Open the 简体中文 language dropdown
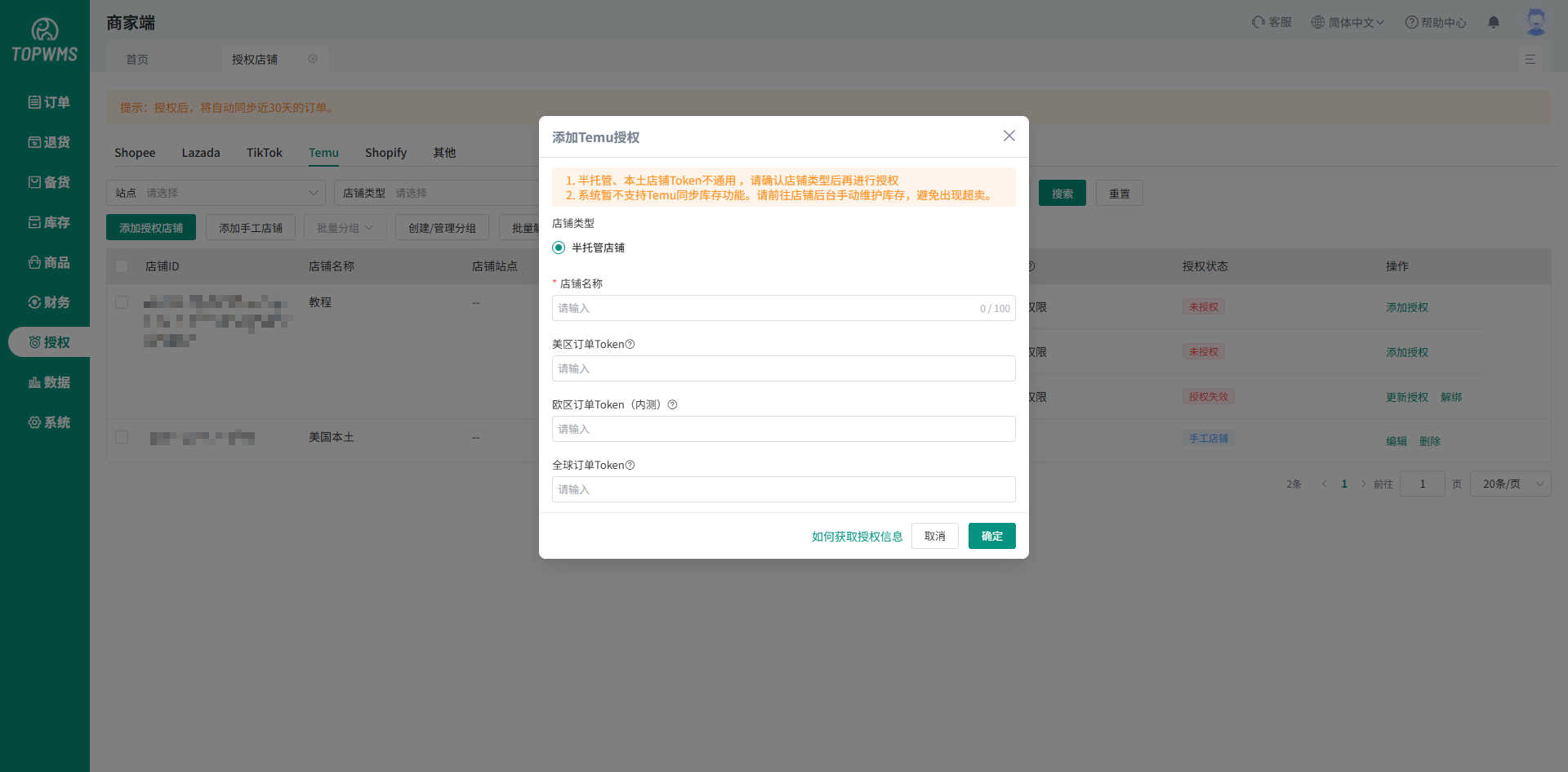The image size is (1568, 772). coord(1347,22)
